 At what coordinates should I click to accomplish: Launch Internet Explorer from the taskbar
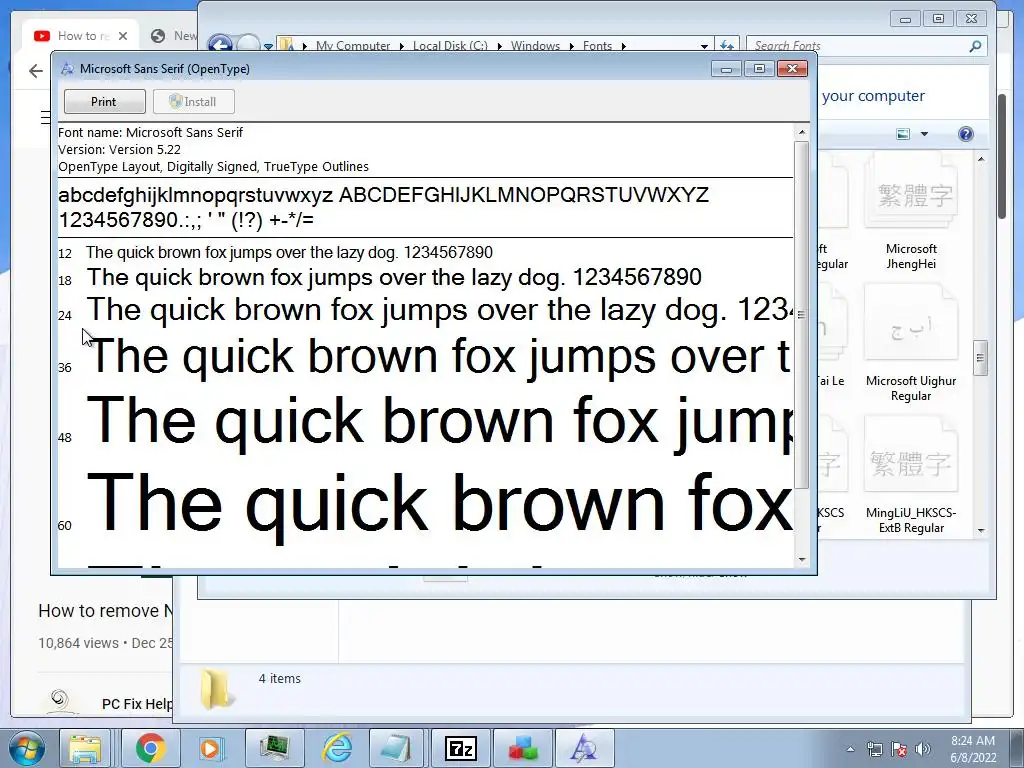tap(337, 748)
